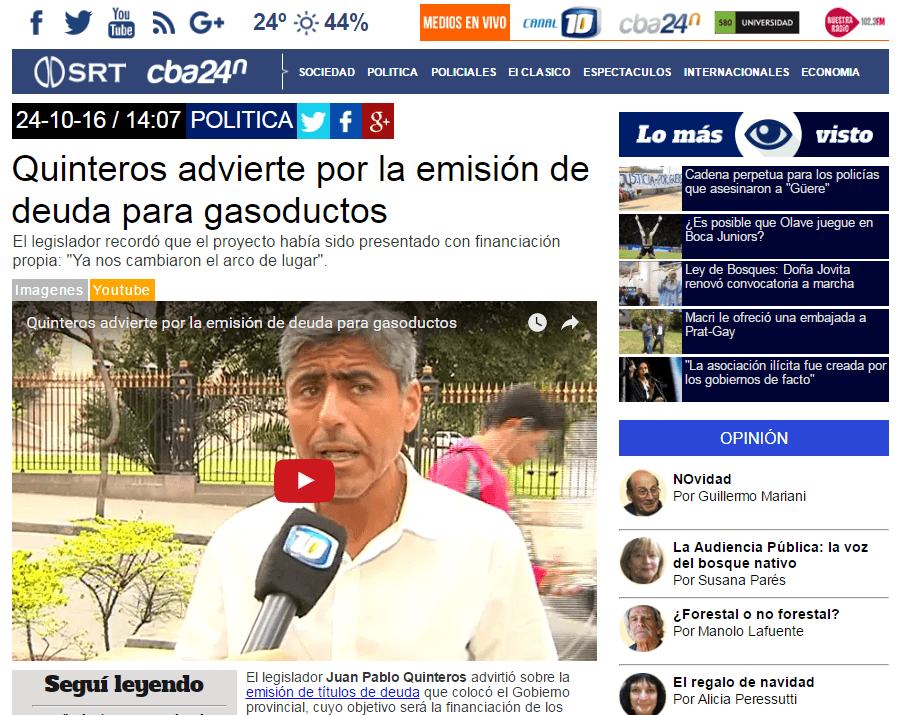Select the Youtube media tab
The width and height of the screenshot is (905, 715).
tap(122, 290)
